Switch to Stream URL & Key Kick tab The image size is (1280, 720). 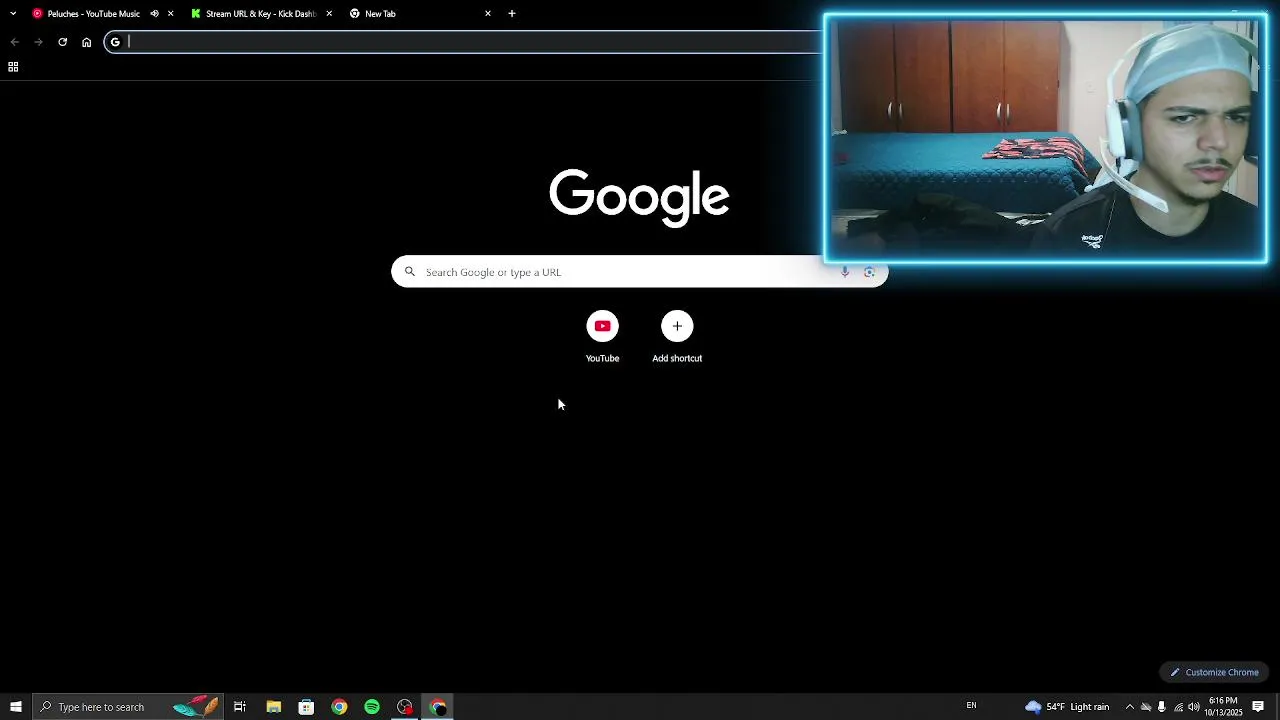[260, 14]
